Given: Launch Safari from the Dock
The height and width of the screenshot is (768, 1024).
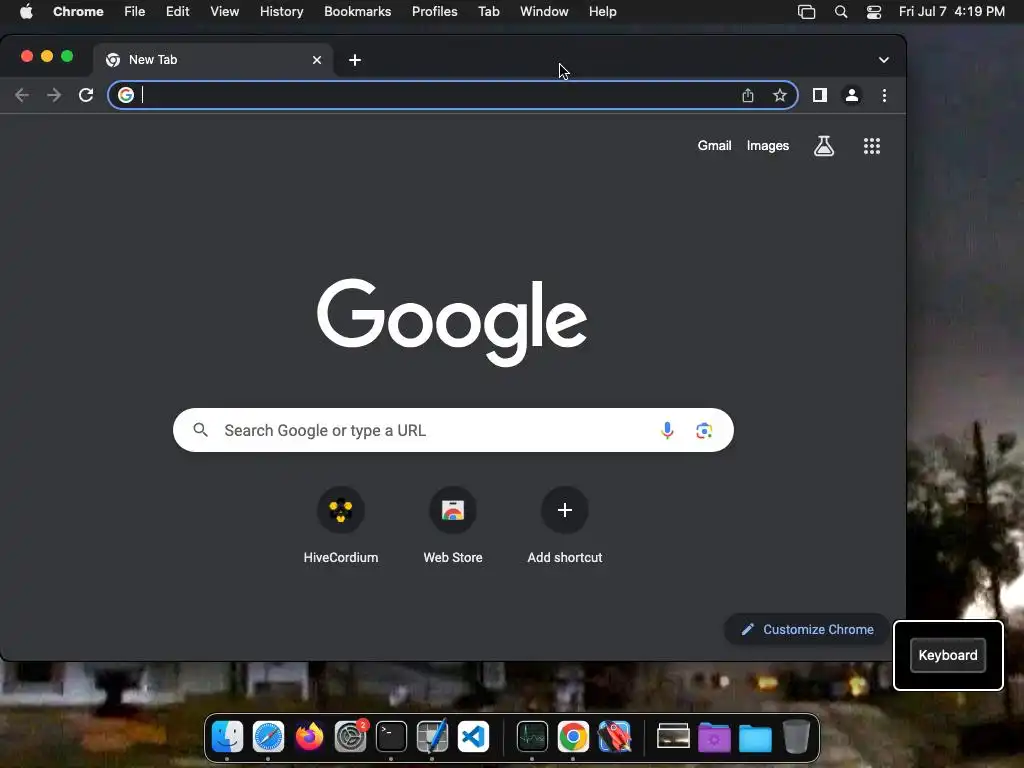Looking at the screenshot, I should point(268,737).
